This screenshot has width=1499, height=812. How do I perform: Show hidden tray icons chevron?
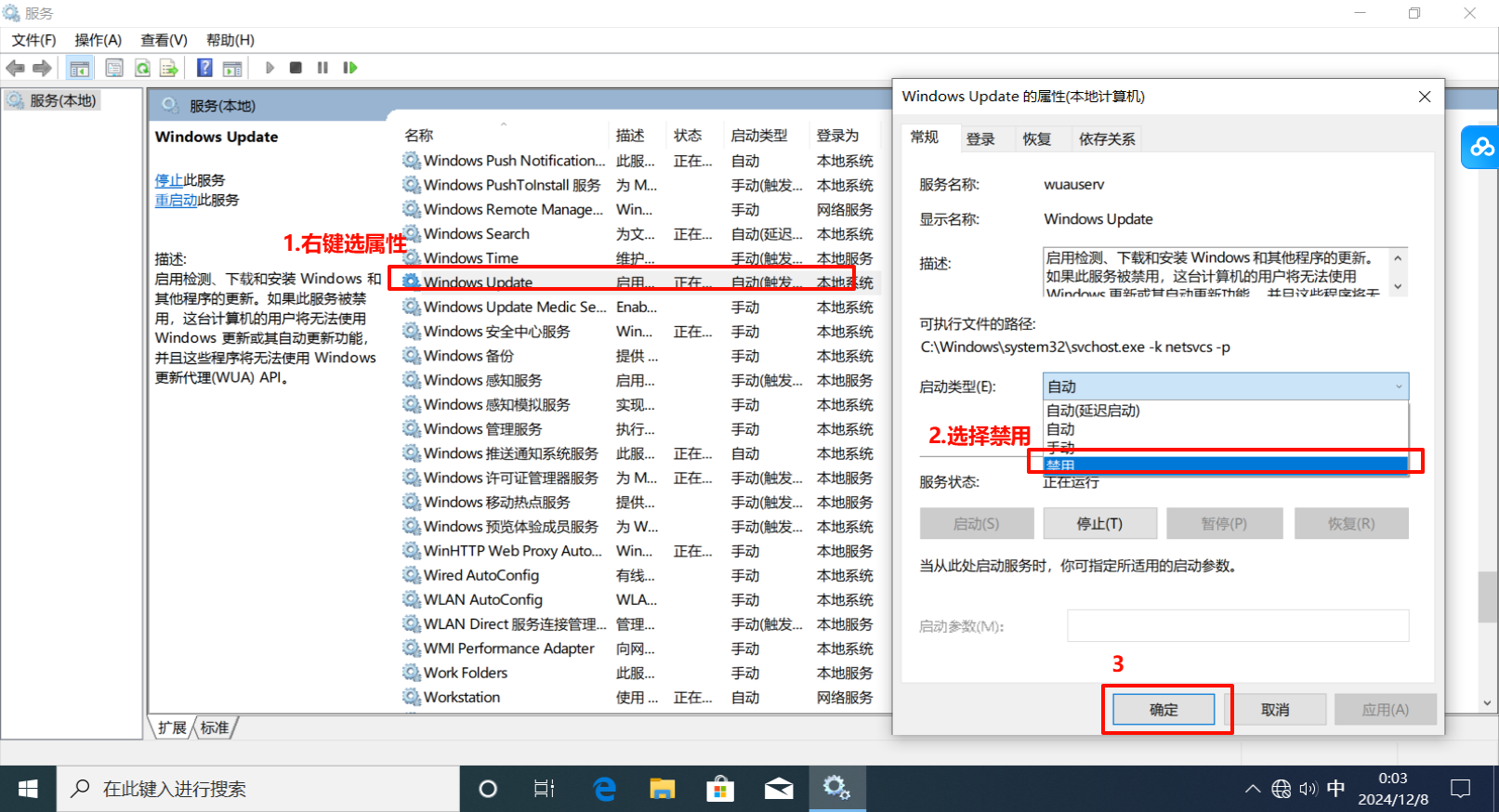tap(1253, 789)
